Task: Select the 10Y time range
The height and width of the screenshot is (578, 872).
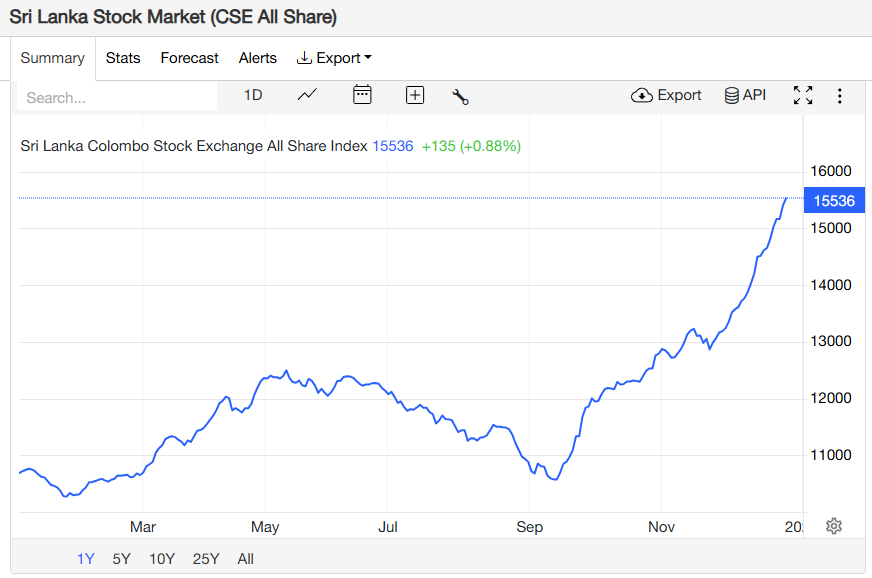Action: pos(162,559)
